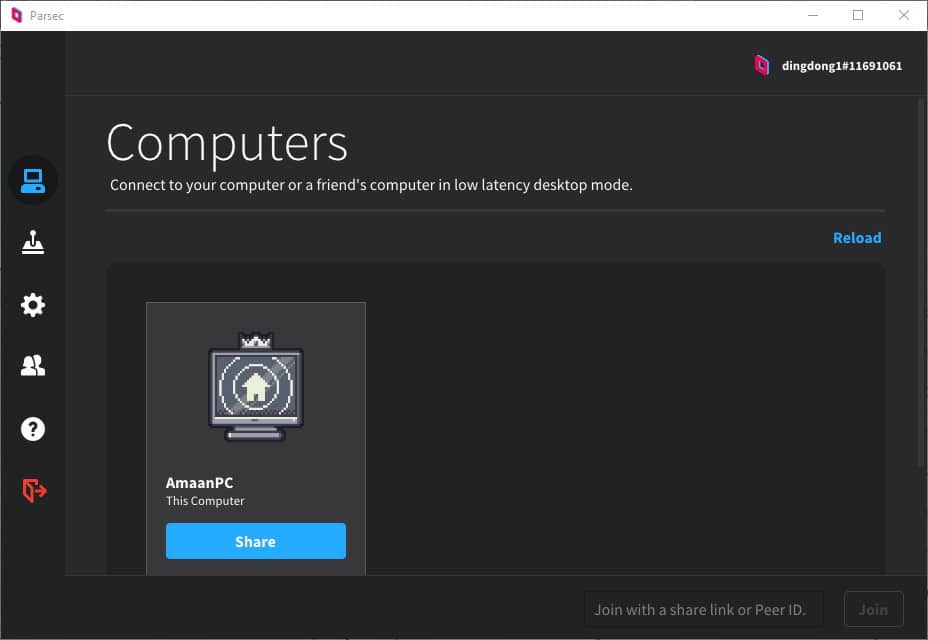Open Settings via the gear icon
Screen dimensions: 928x640
click(x=33, y=305)
